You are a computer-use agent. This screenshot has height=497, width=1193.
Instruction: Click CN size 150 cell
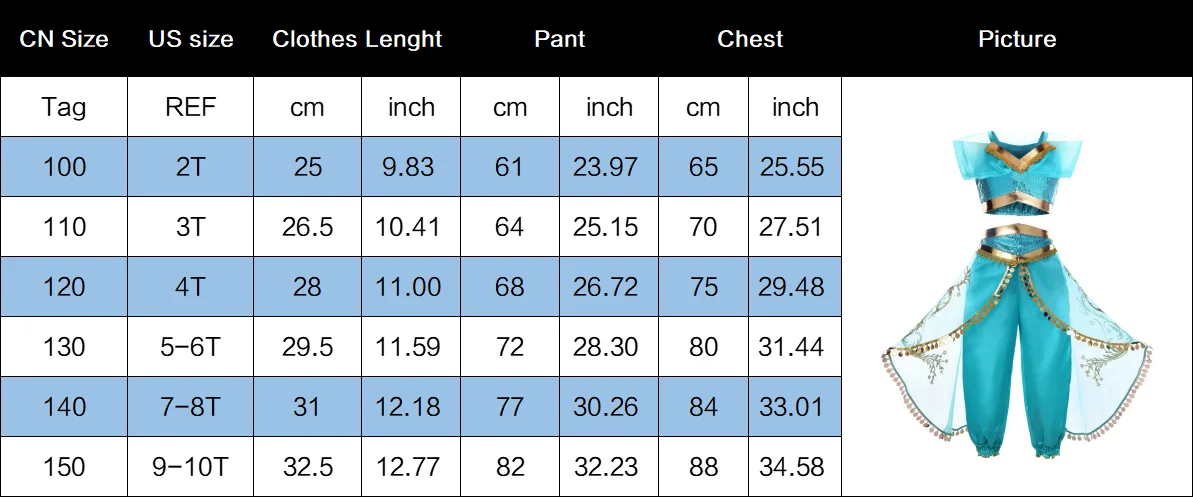click(64, 467)
